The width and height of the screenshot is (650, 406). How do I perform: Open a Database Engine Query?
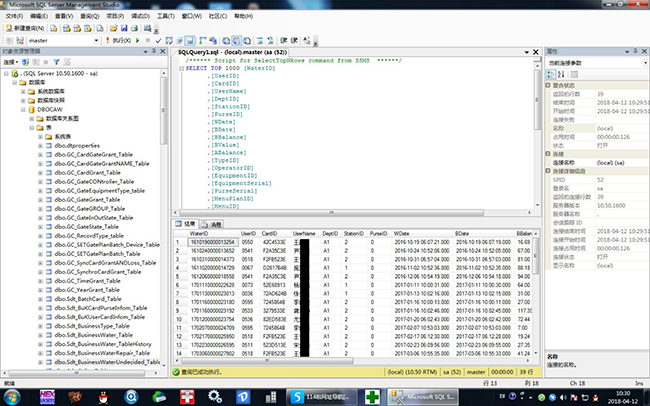click(x=54, y=28)
